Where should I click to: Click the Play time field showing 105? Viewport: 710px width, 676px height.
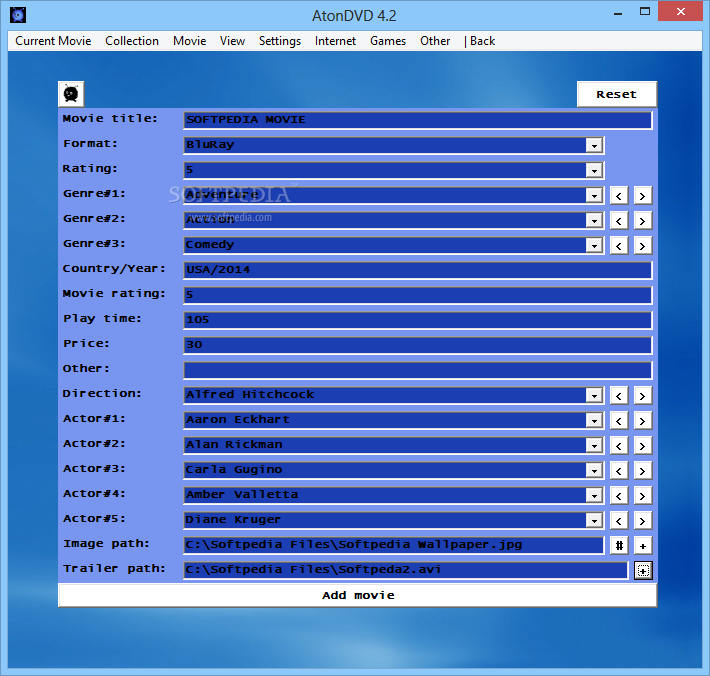coord(417,320)
